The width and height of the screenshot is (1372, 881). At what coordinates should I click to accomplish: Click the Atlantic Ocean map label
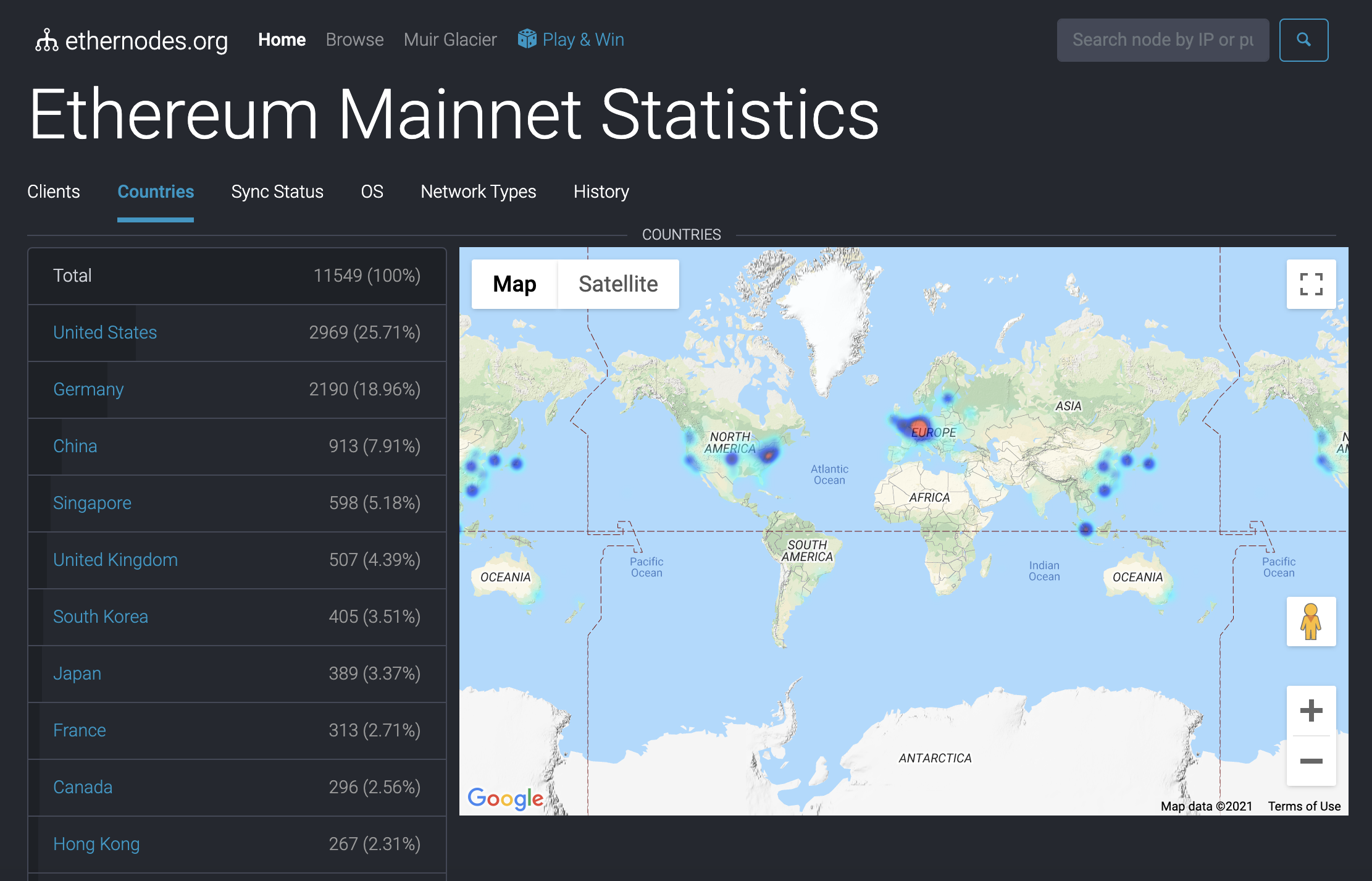pyautogui.click(x=829, y=474)
